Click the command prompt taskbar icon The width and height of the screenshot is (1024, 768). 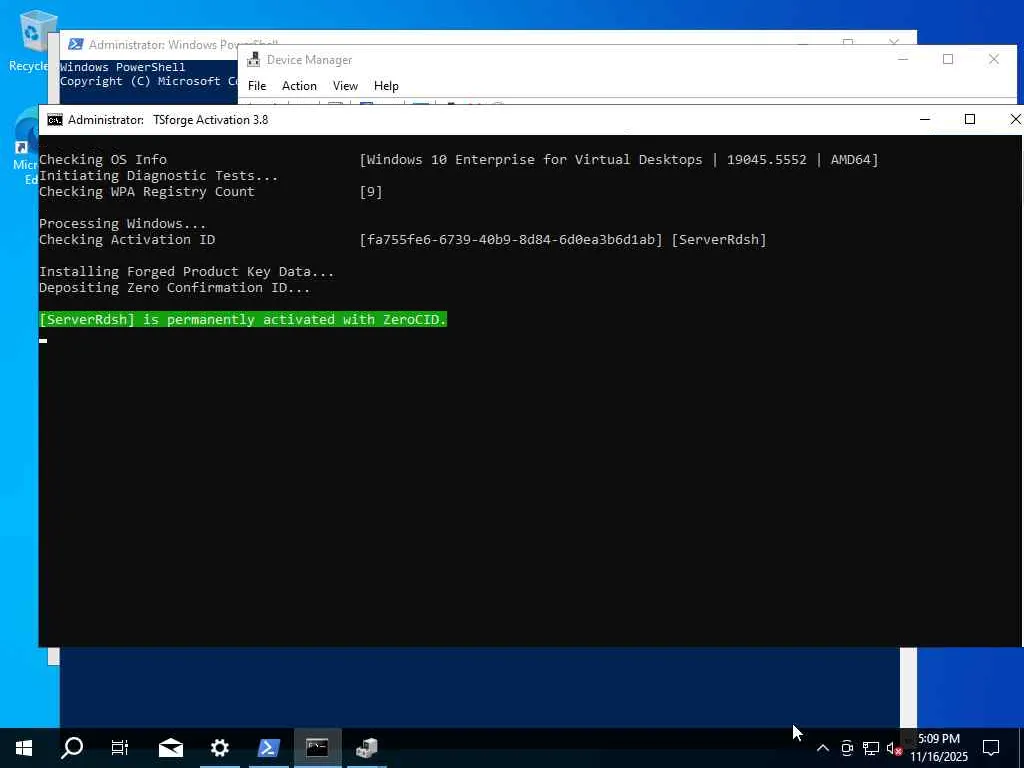pos(317,748)
